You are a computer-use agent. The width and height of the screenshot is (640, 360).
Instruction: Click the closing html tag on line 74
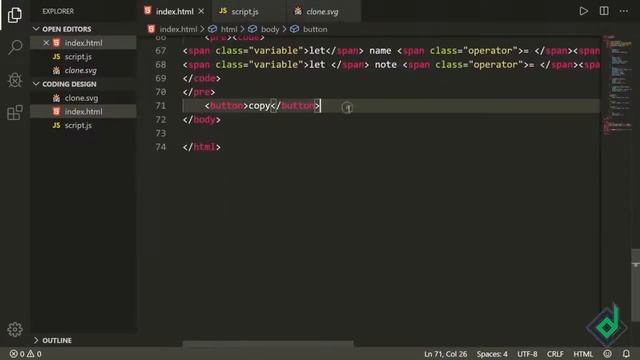click(202, 147)
